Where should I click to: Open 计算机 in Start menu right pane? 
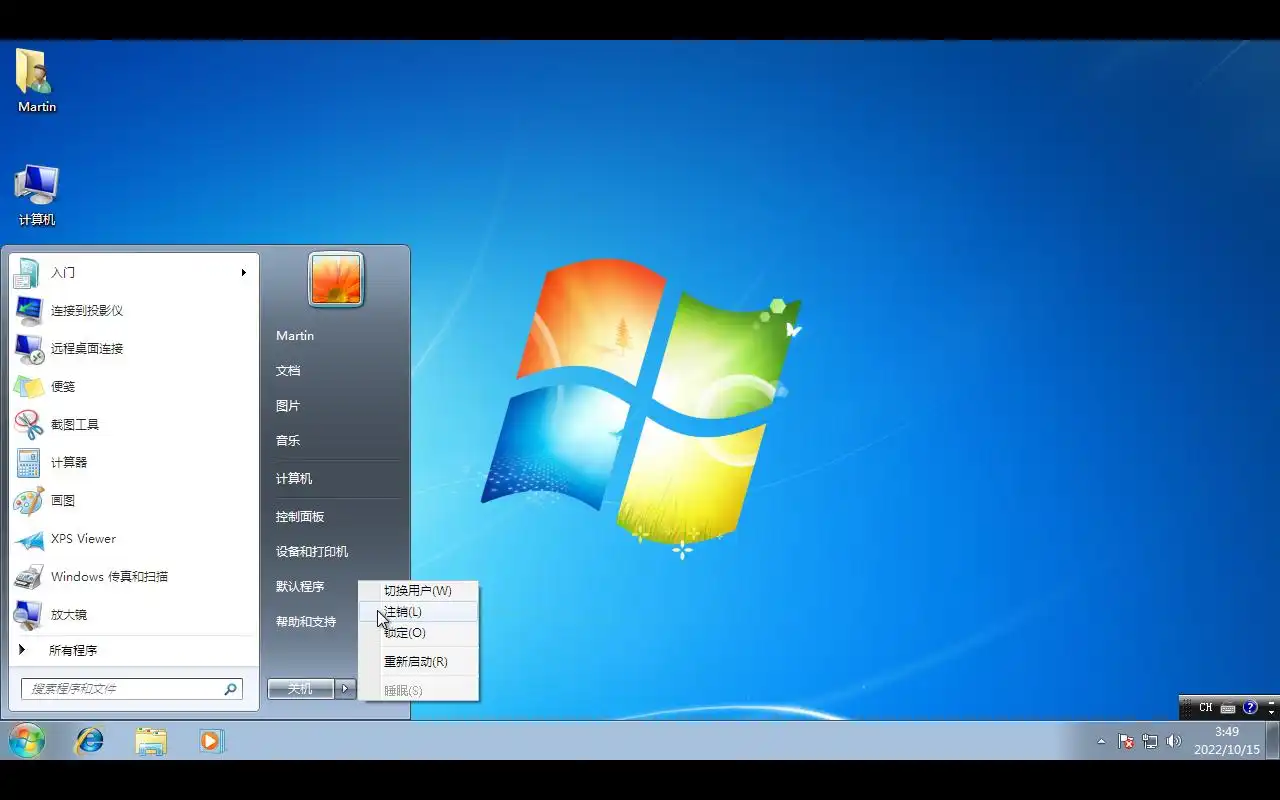pyautogui.click(x=294, y=479)
